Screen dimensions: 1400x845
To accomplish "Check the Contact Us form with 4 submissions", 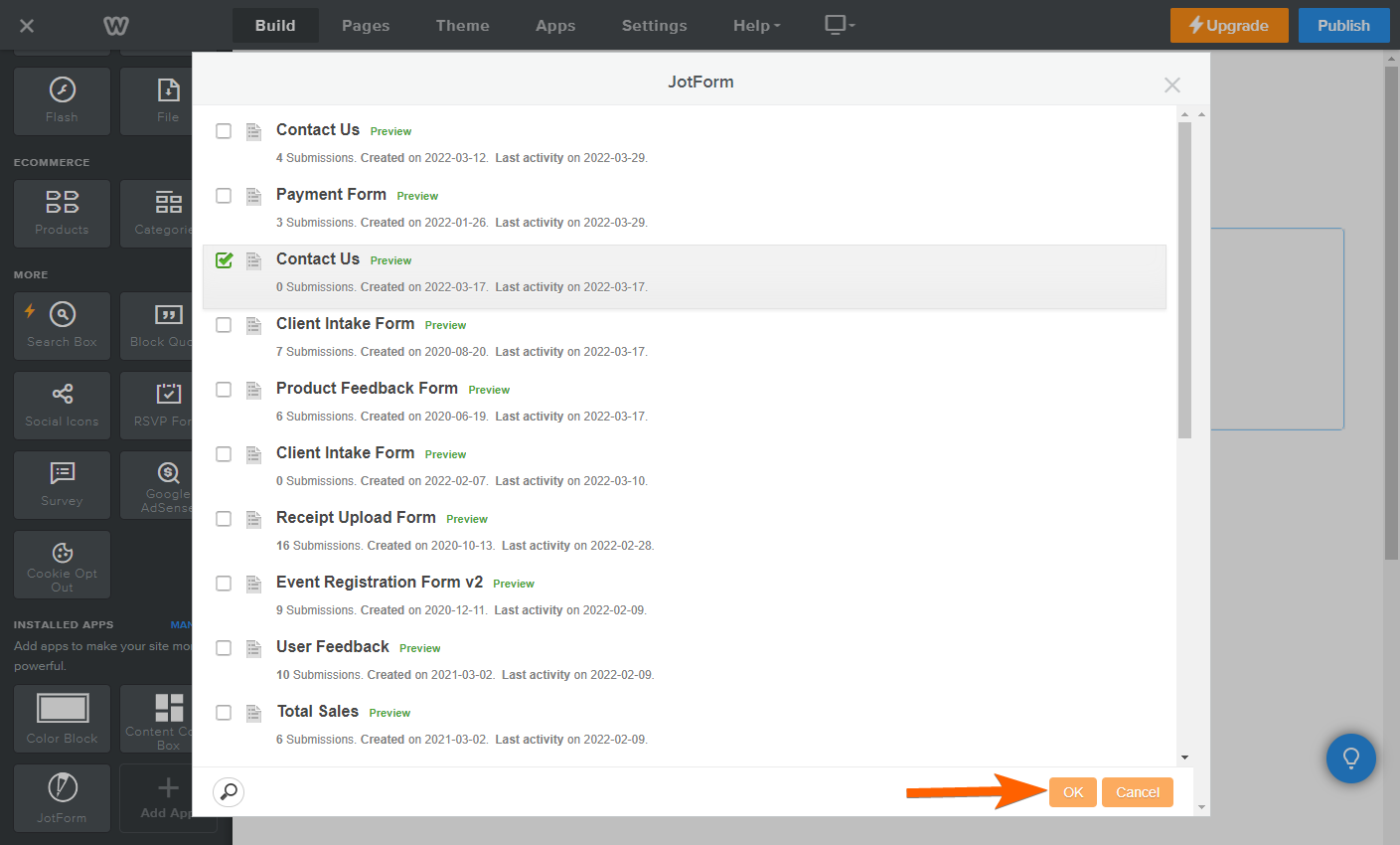I will (x=224, y=131).
